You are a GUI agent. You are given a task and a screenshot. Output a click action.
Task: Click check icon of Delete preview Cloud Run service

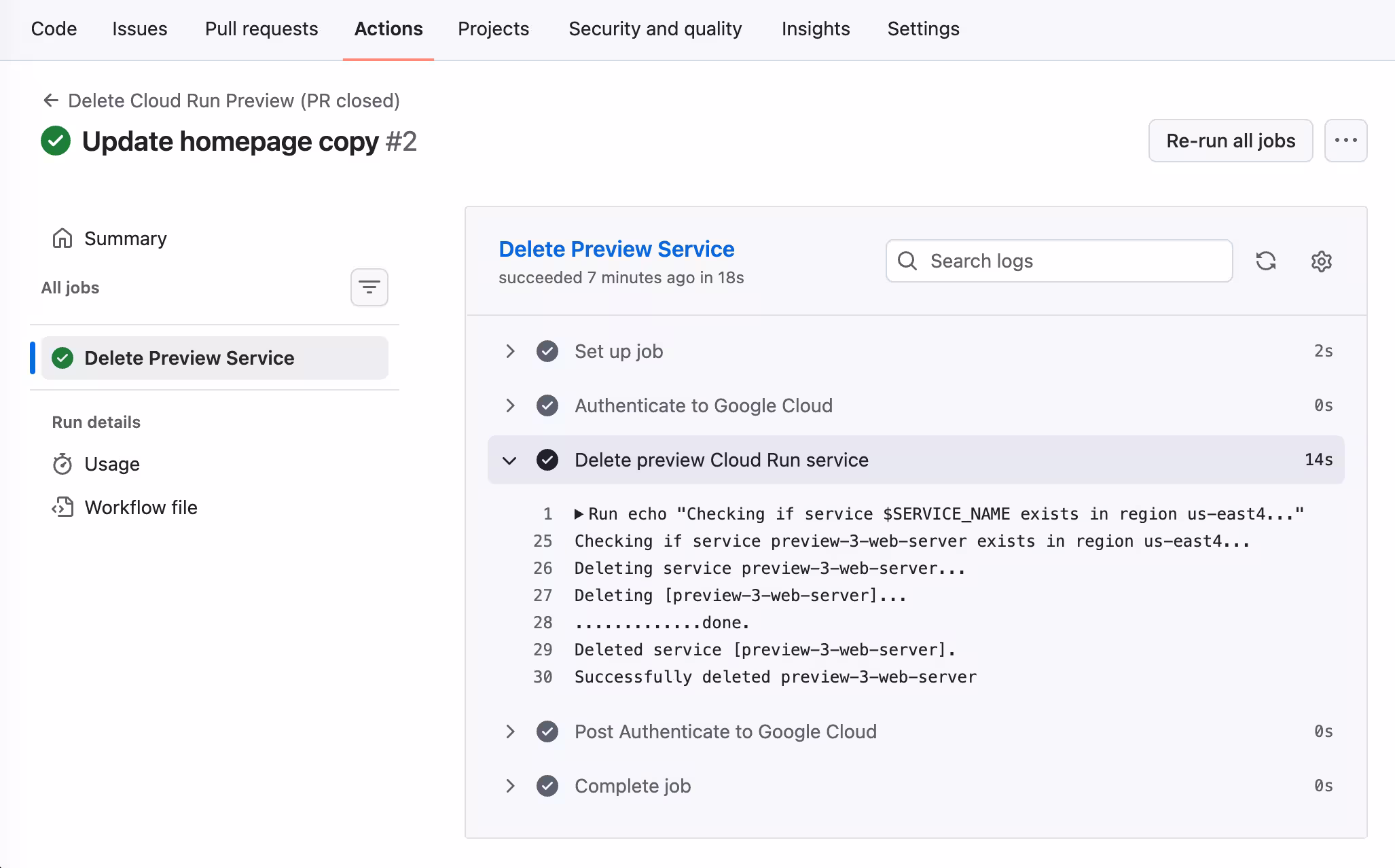547,460
